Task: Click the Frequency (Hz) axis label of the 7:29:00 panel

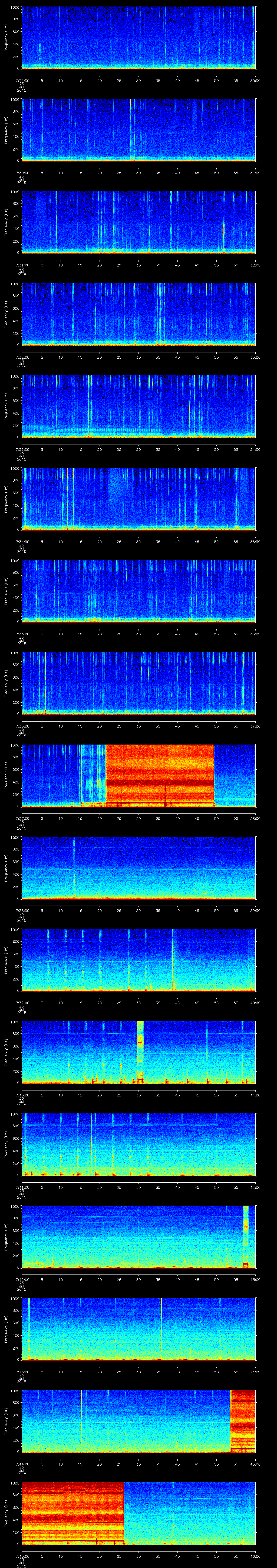Action: pos(6,38)
